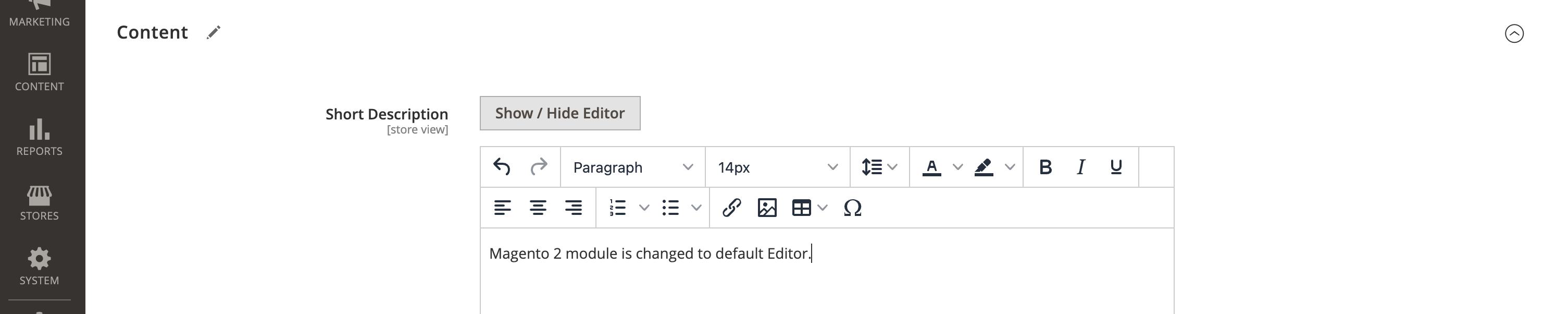Undo the last editor change
The width and height of the screenshot is (1568, 314).
[x=502, y=166]
